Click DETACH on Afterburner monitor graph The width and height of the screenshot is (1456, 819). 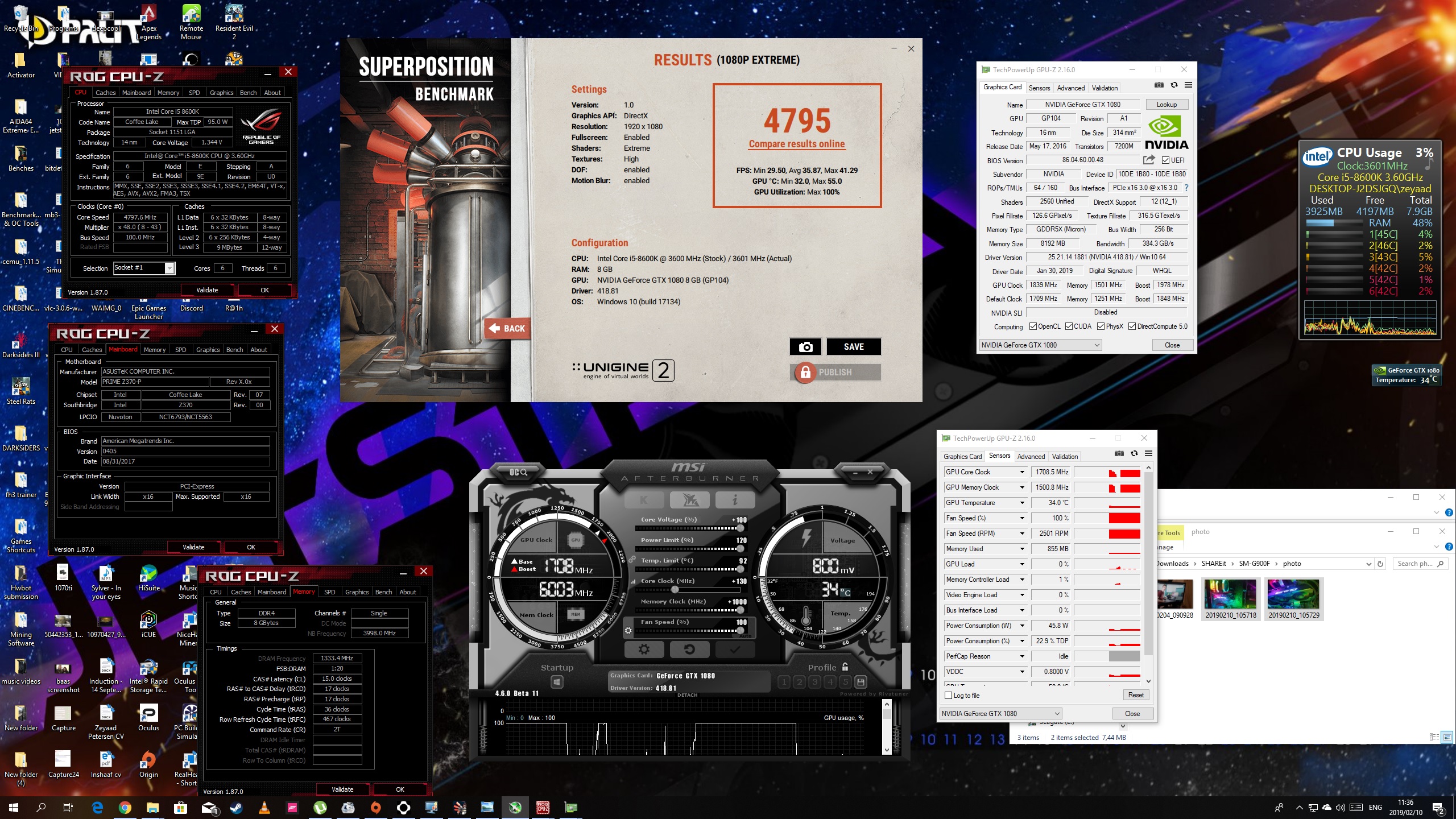[x=687, y=695]
